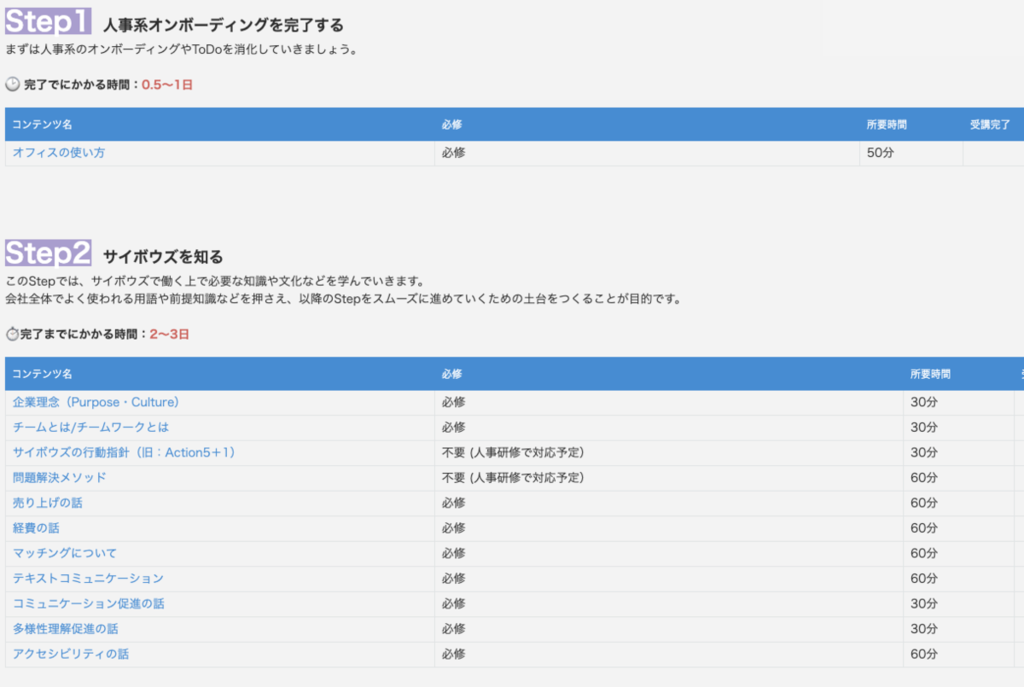Click the 人事系オンボーディングを完了する heading
This screenshot has height=687, width=1024.
[223, 25]
